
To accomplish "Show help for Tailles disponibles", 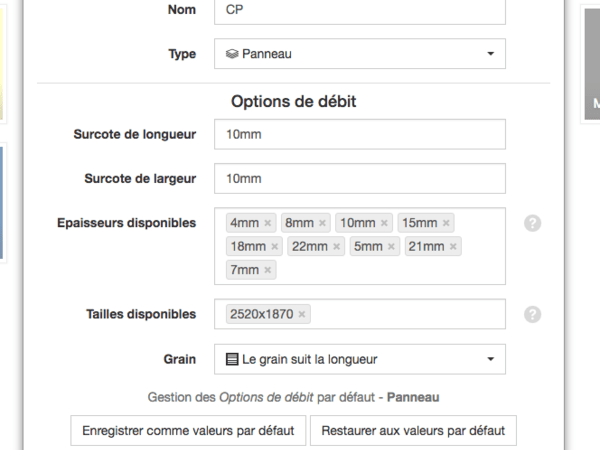I will (533, 314).
